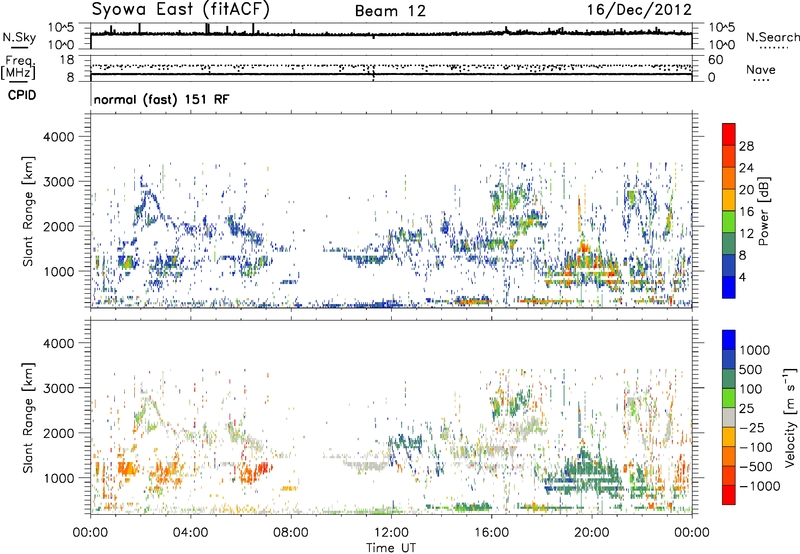Select velocity color bar segment between -500 and -1000
This screenshot has height=554, width=800.
(x=729, y=476)
